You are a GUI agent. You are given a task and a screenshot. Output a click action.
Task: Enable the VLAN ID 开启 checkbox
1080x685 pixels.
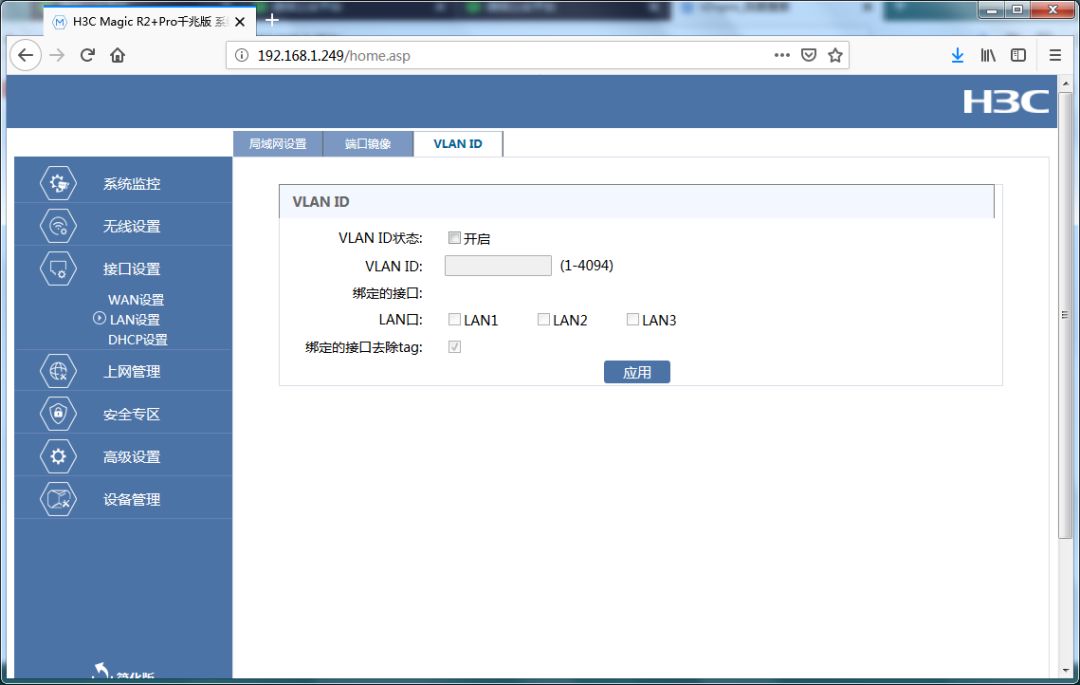(455, 238)
